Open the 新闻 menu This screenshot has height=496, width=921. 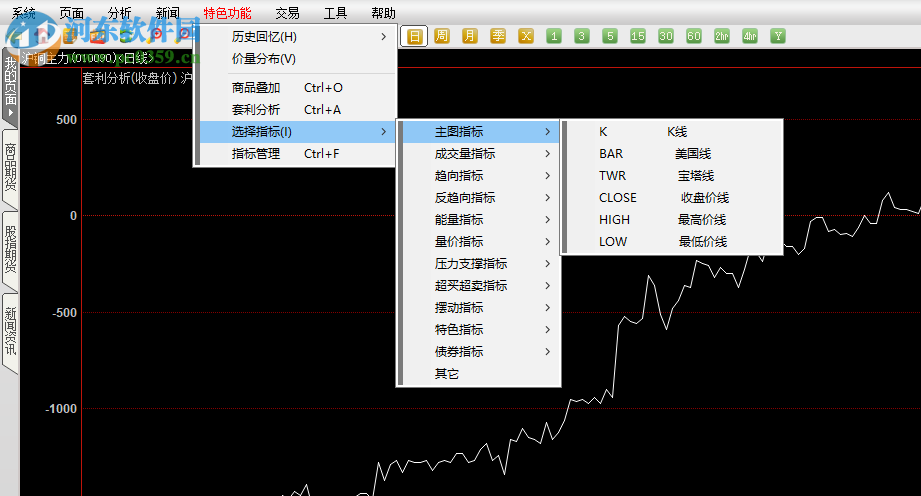point(167,13)
